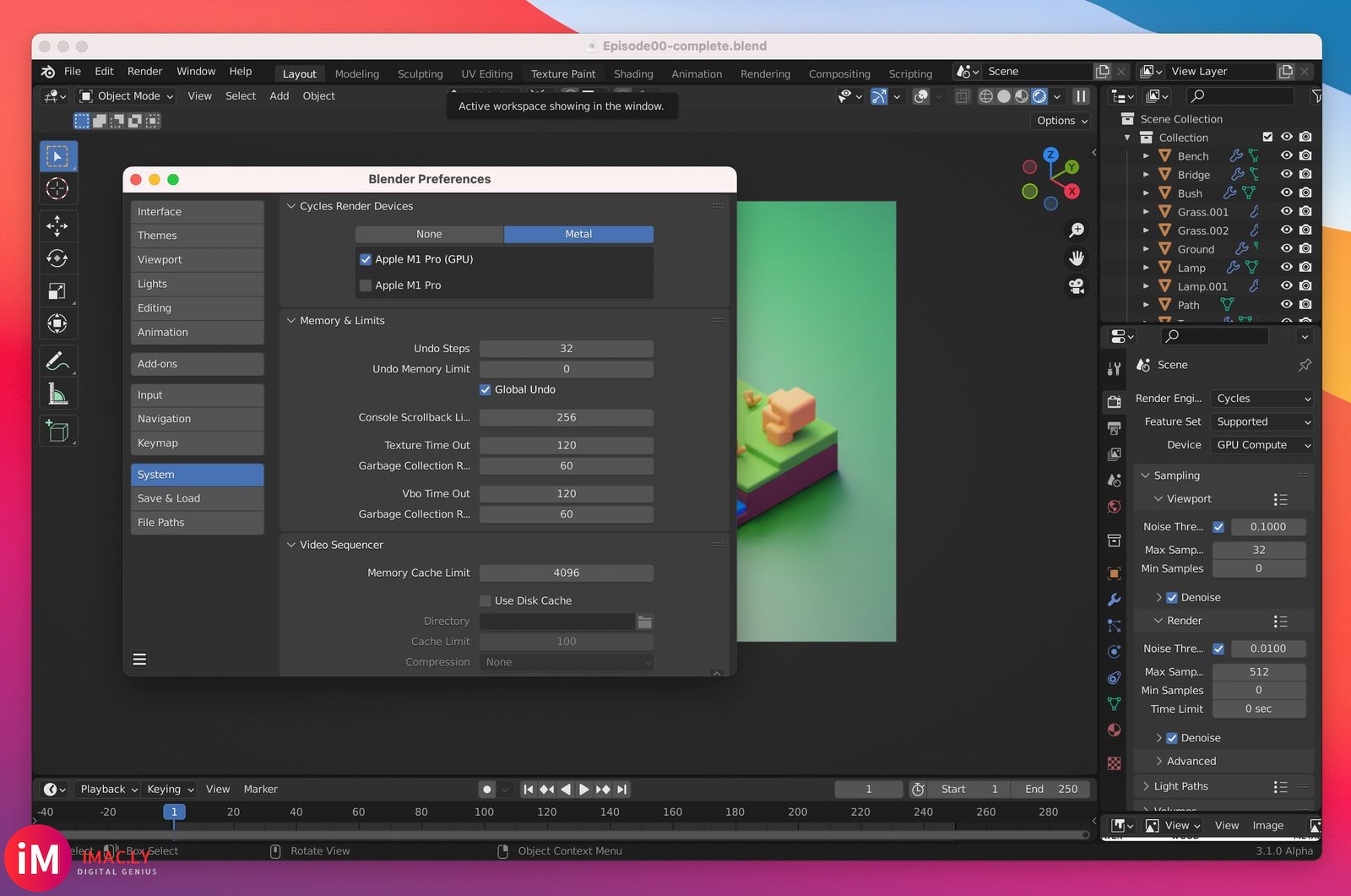Click the Blender logo menu icon

[x=48, y=72]
